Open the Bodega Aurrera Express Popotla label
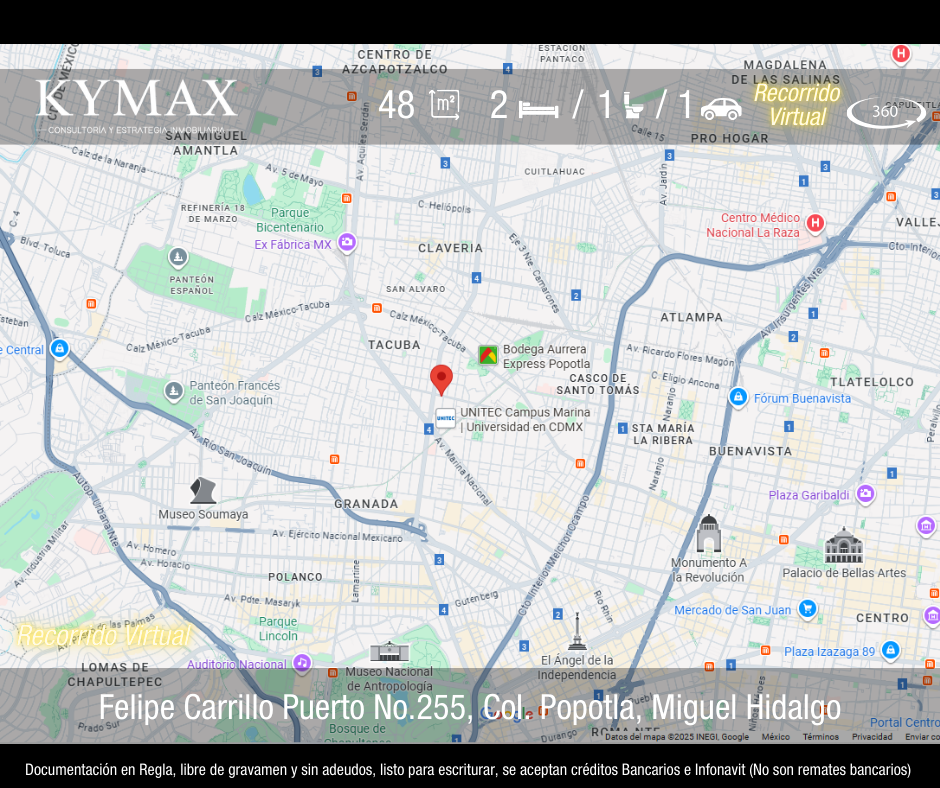The width and height of the screenshot is (940, 788). click(x=546, y=356)
